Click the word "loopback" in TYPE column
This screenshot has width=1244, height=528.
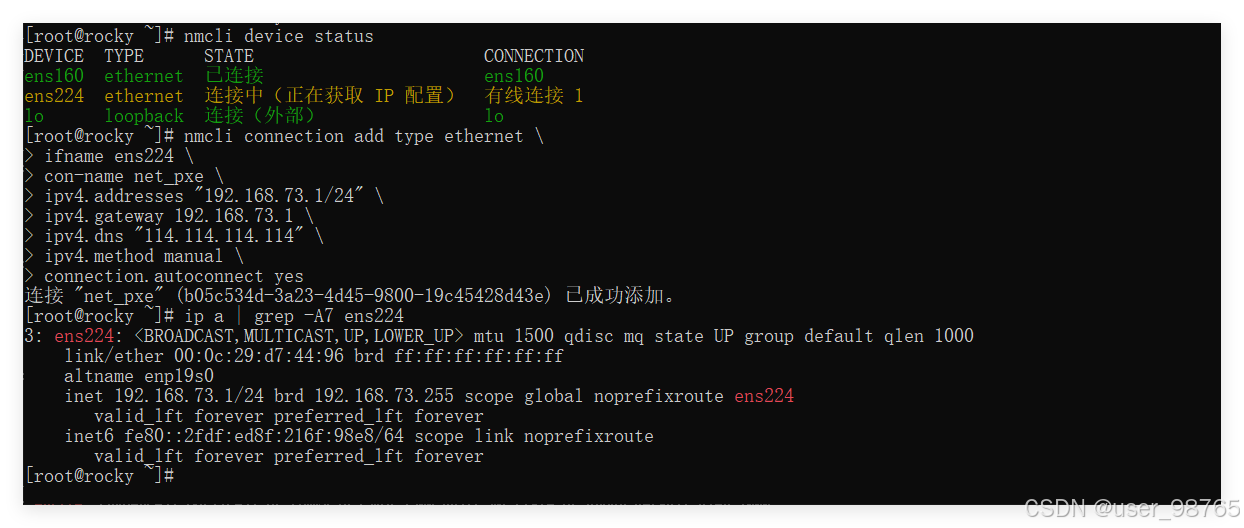point(143,116)
